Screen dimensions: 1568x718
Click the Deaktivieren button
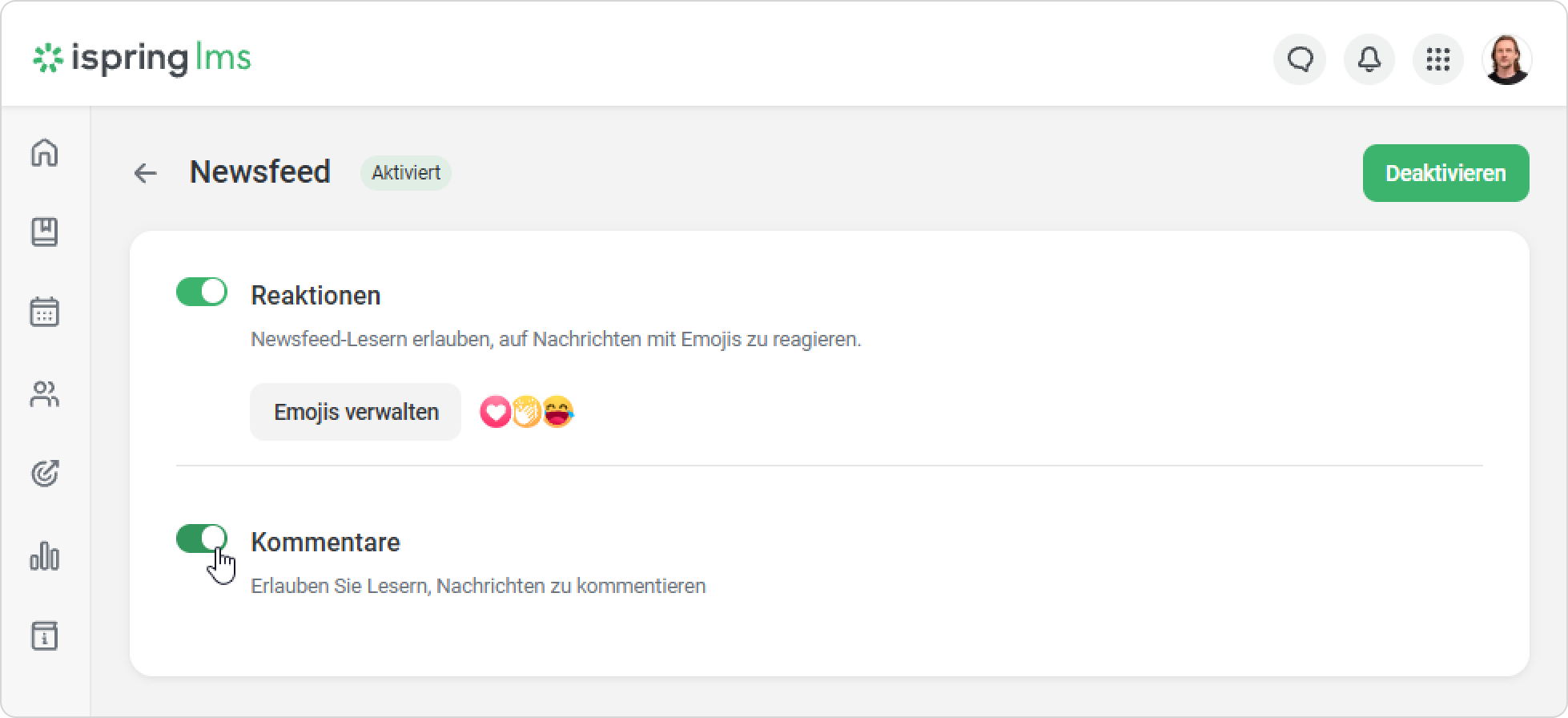point(1445,173)
